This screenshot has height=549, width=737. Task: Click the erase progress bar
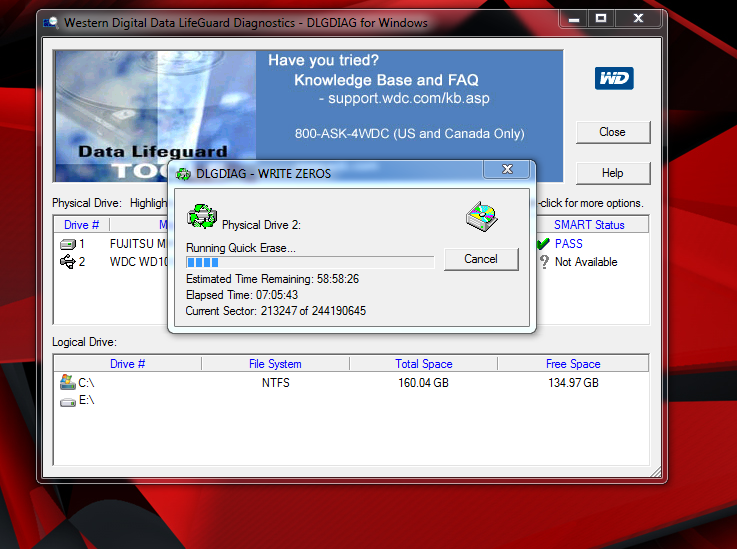(x=310, y=262)
